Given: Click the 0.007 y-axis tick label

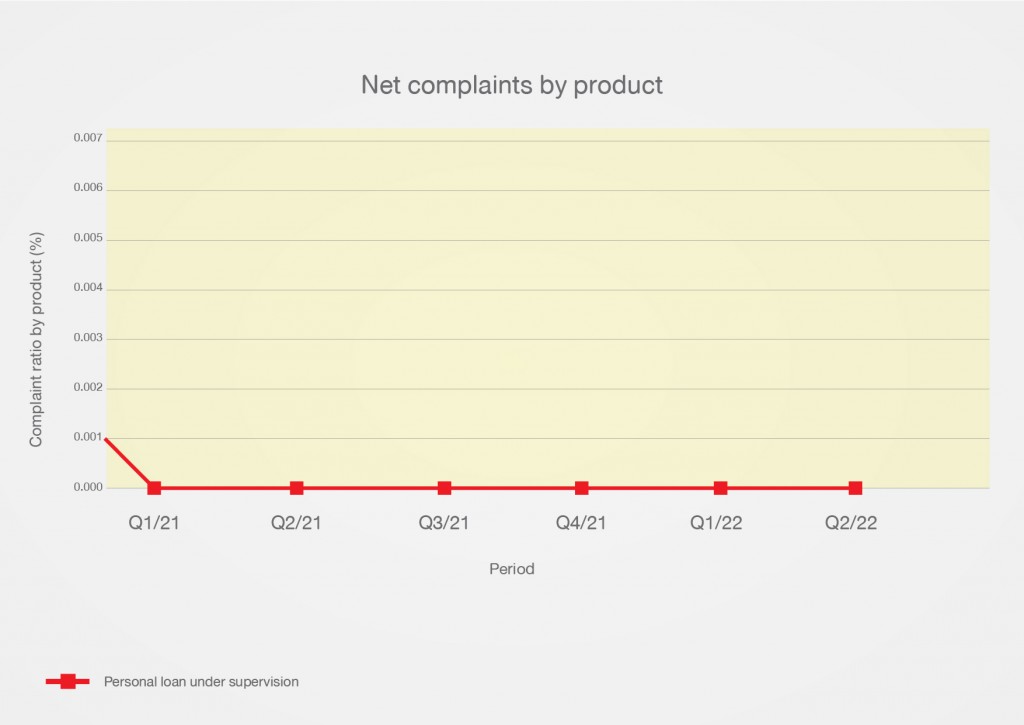Looking at the screenshot, I should pos(88,138).
